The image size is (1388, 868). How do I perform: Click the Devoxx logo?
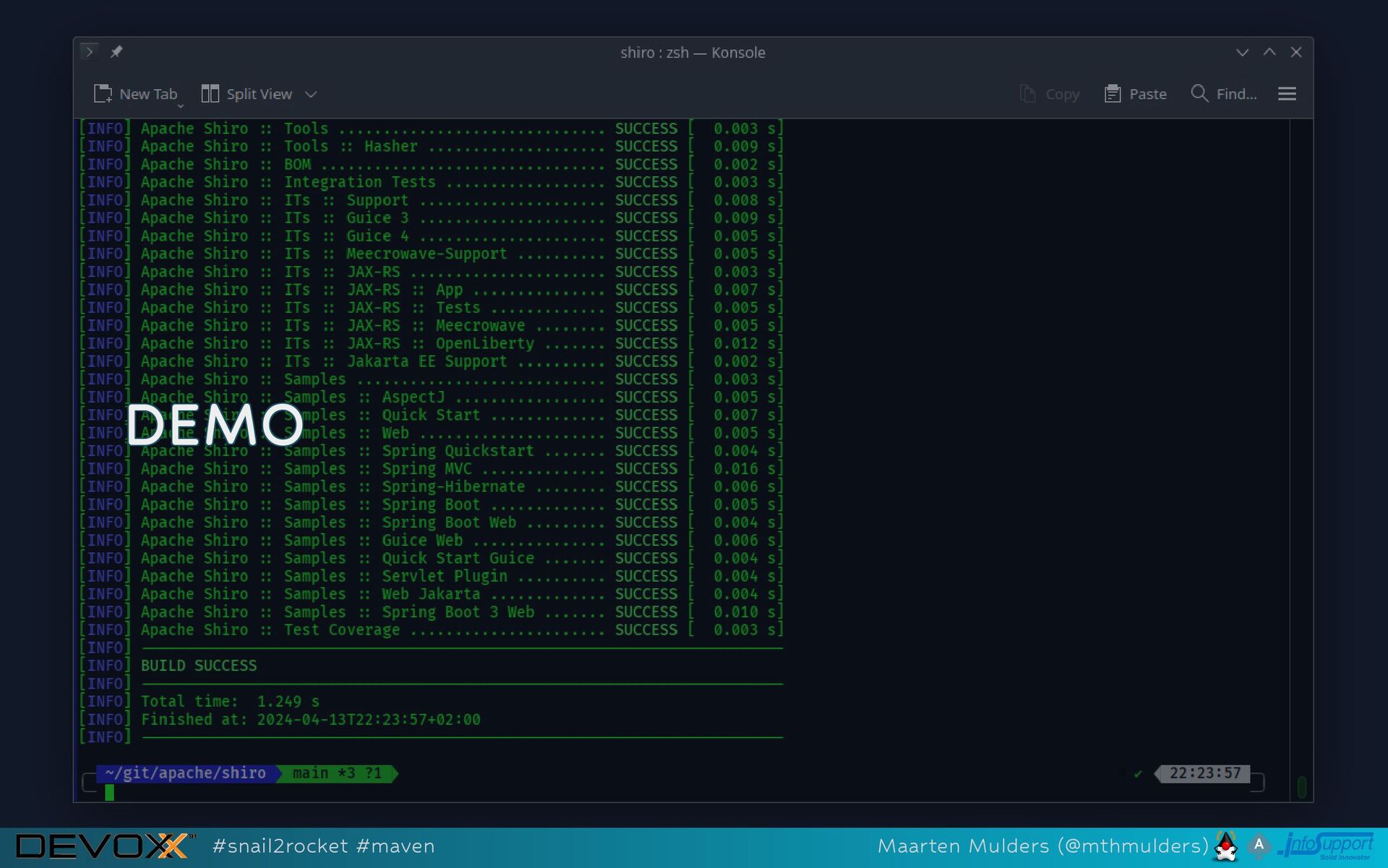(x=103, y=846)
